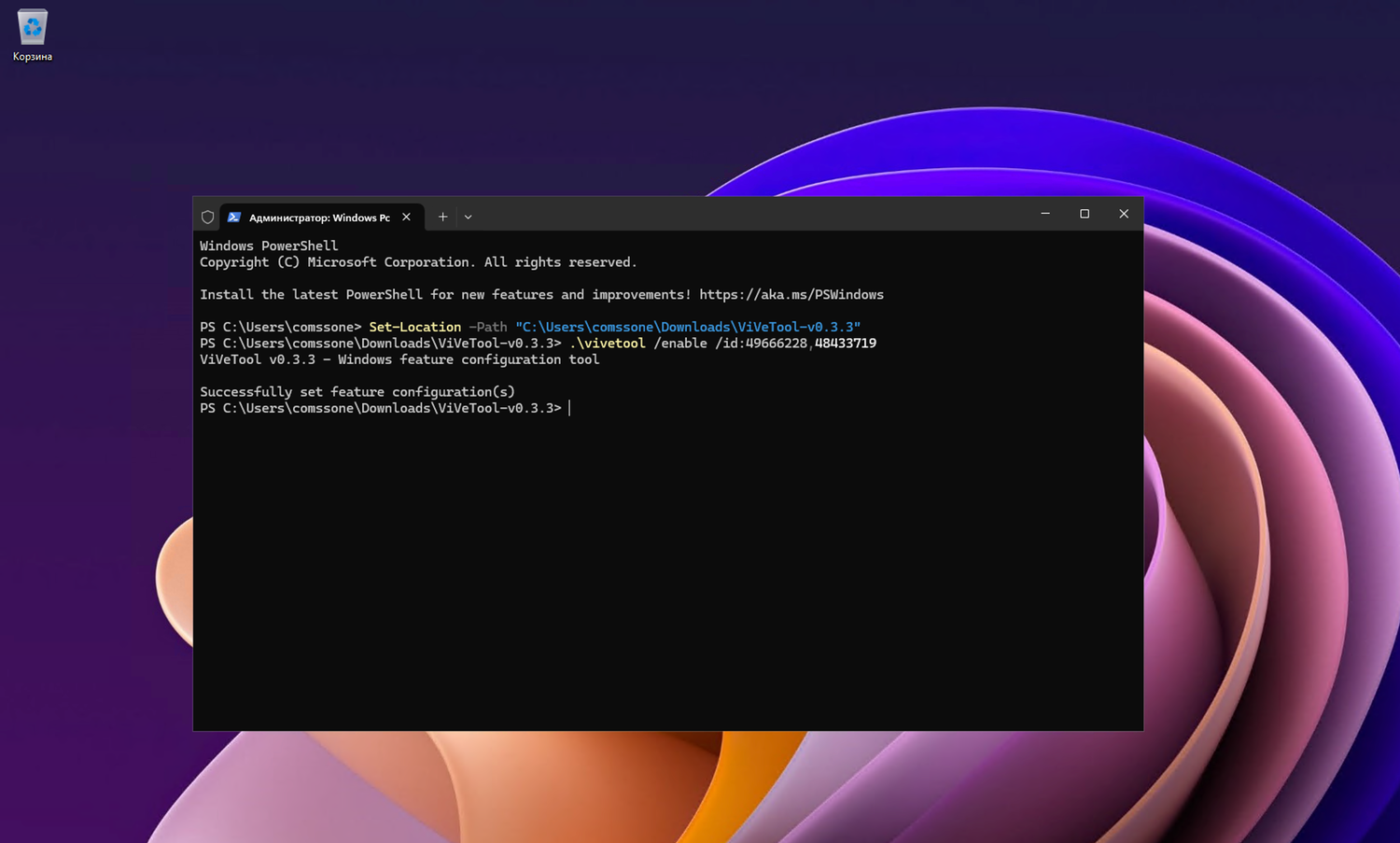
Task: Click the -Path parameter text
Action: click(488, 328)
